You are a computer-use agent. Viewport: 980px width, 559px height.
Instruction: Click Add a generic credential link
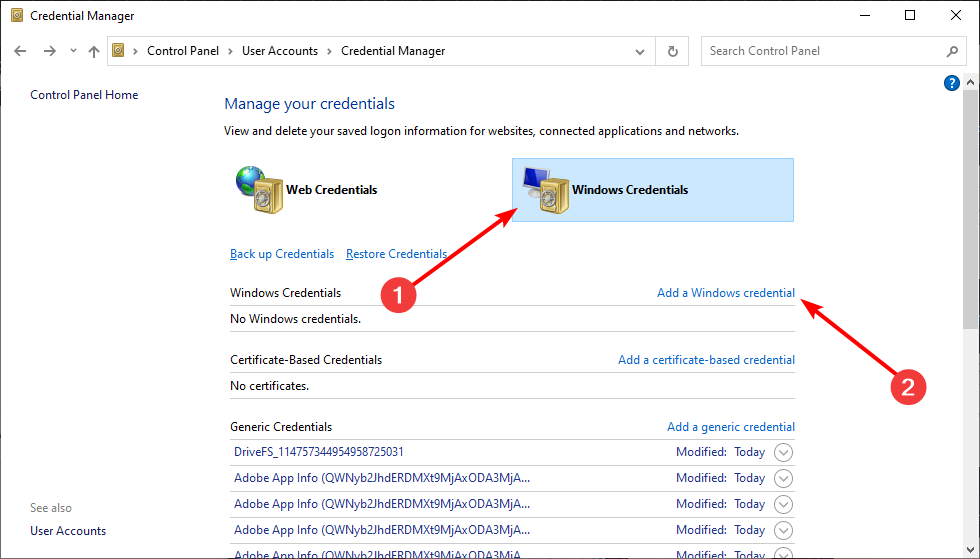[x=731, y=426]
